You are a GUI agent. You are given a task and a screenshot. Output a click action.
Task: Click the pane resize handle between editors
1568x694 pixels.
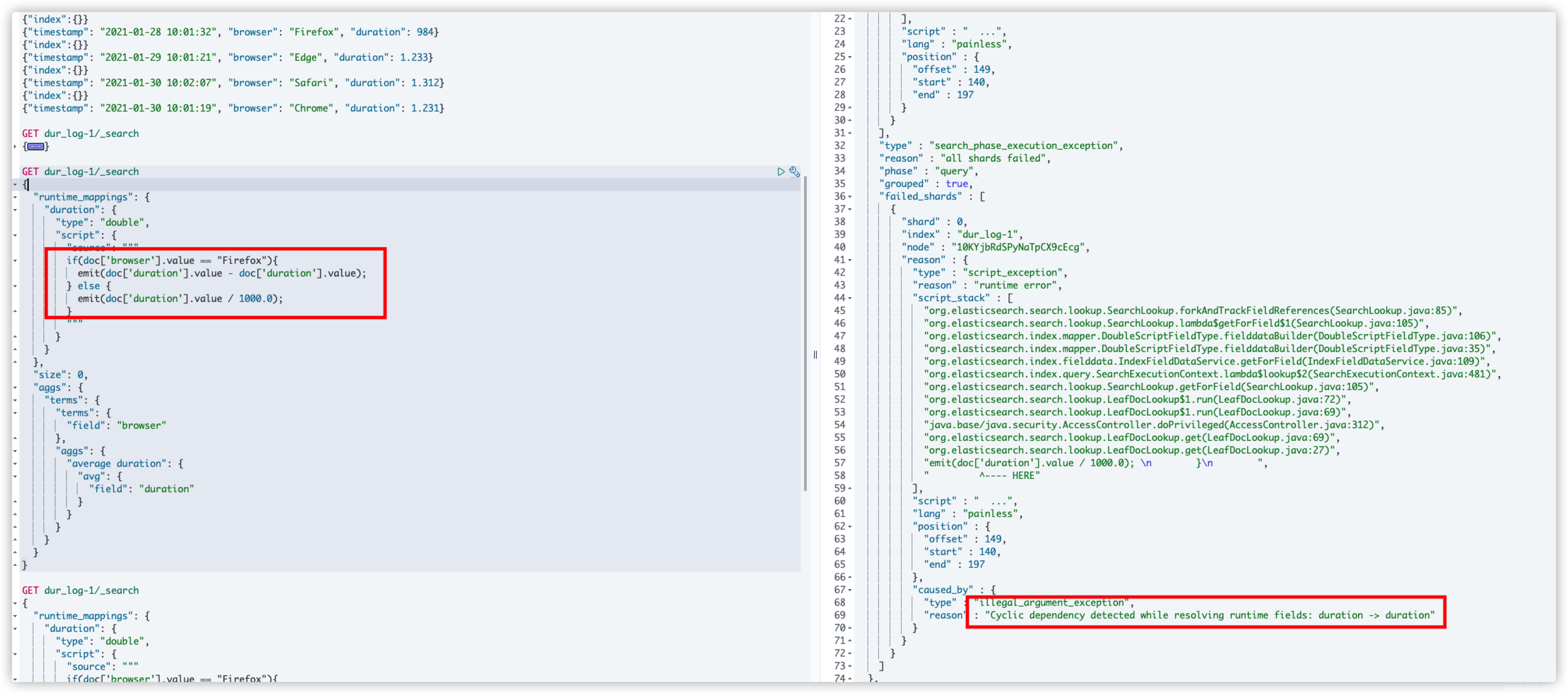pyautogui.click(x=815, y=355)
